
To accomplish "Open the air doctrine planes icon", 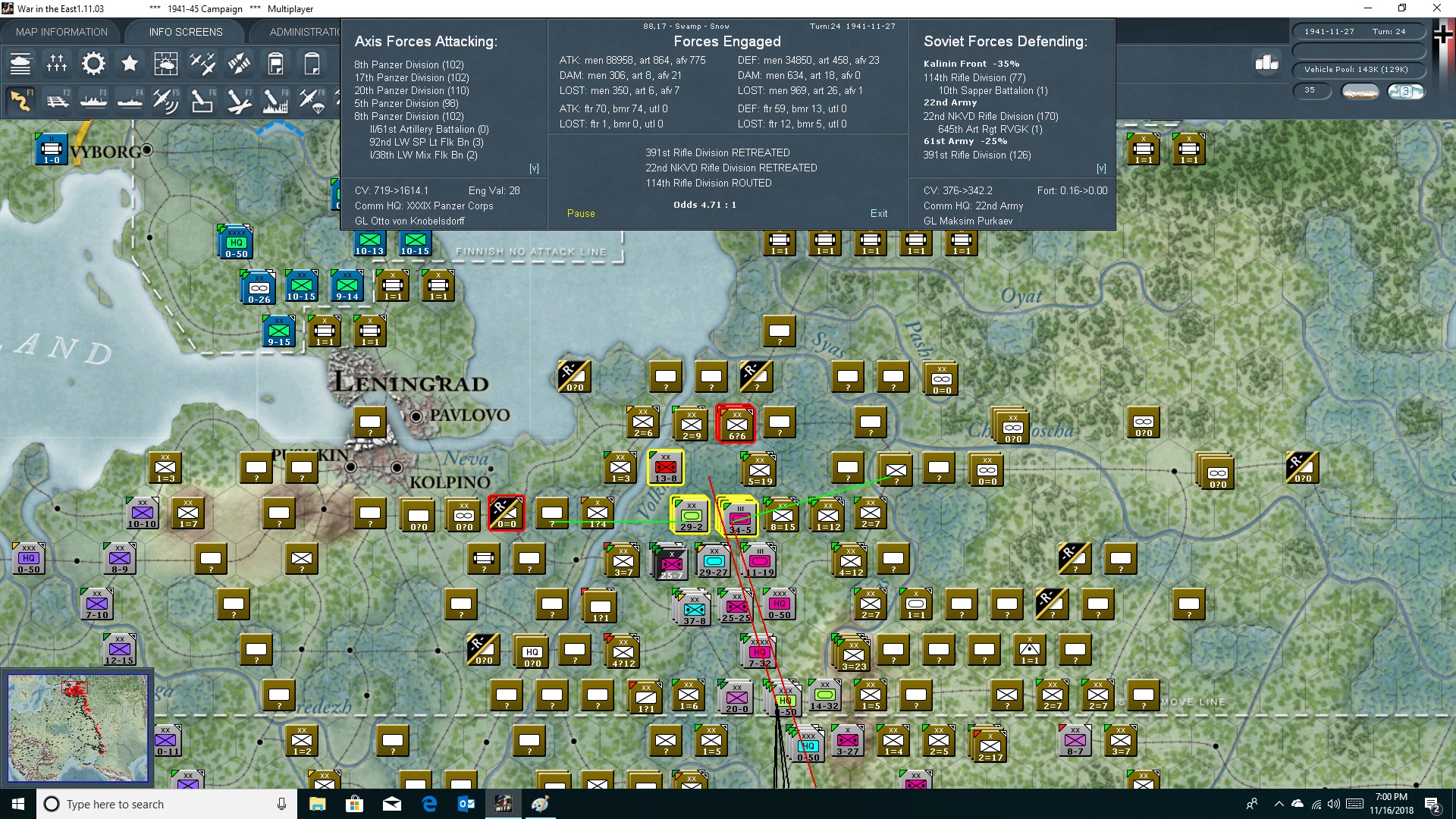I will tap(202, 64).
